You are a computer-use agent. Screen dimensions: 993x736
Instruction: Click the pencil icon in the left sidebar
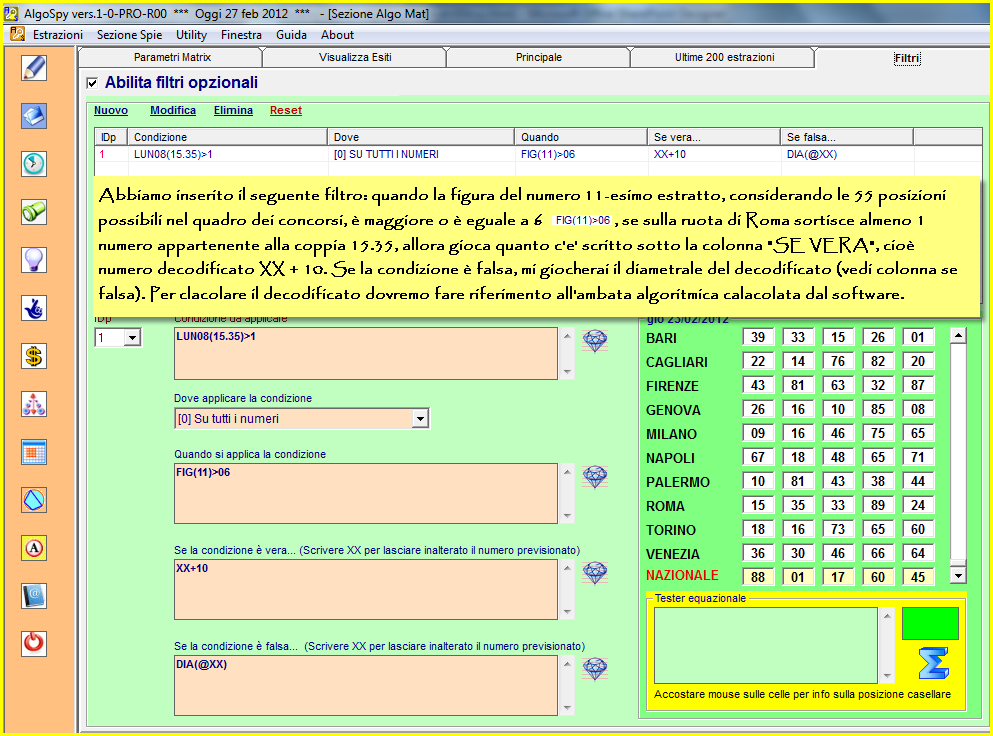[x=34, y=68]
